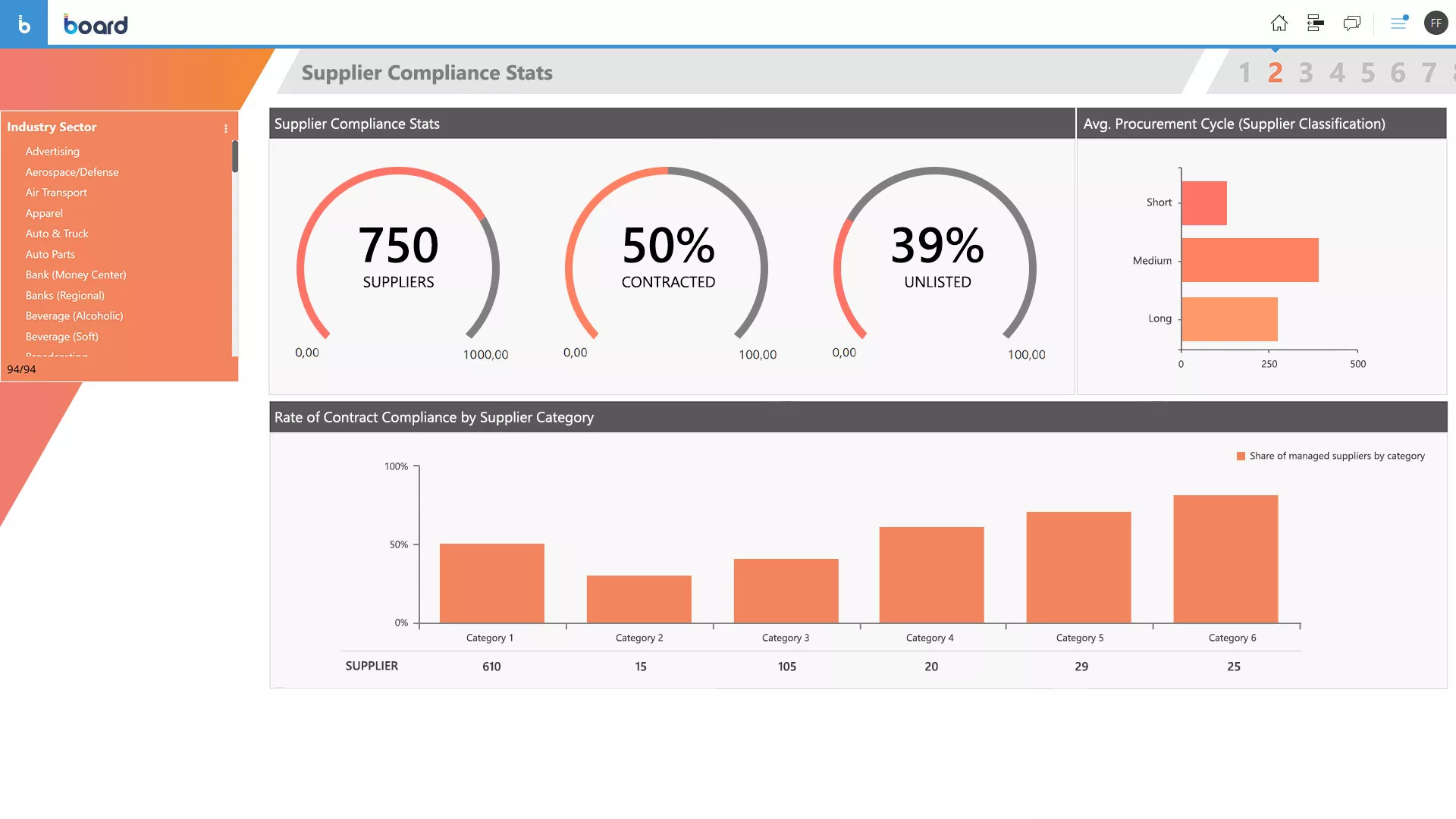Click the FF user avatar

coord(1436,24)
